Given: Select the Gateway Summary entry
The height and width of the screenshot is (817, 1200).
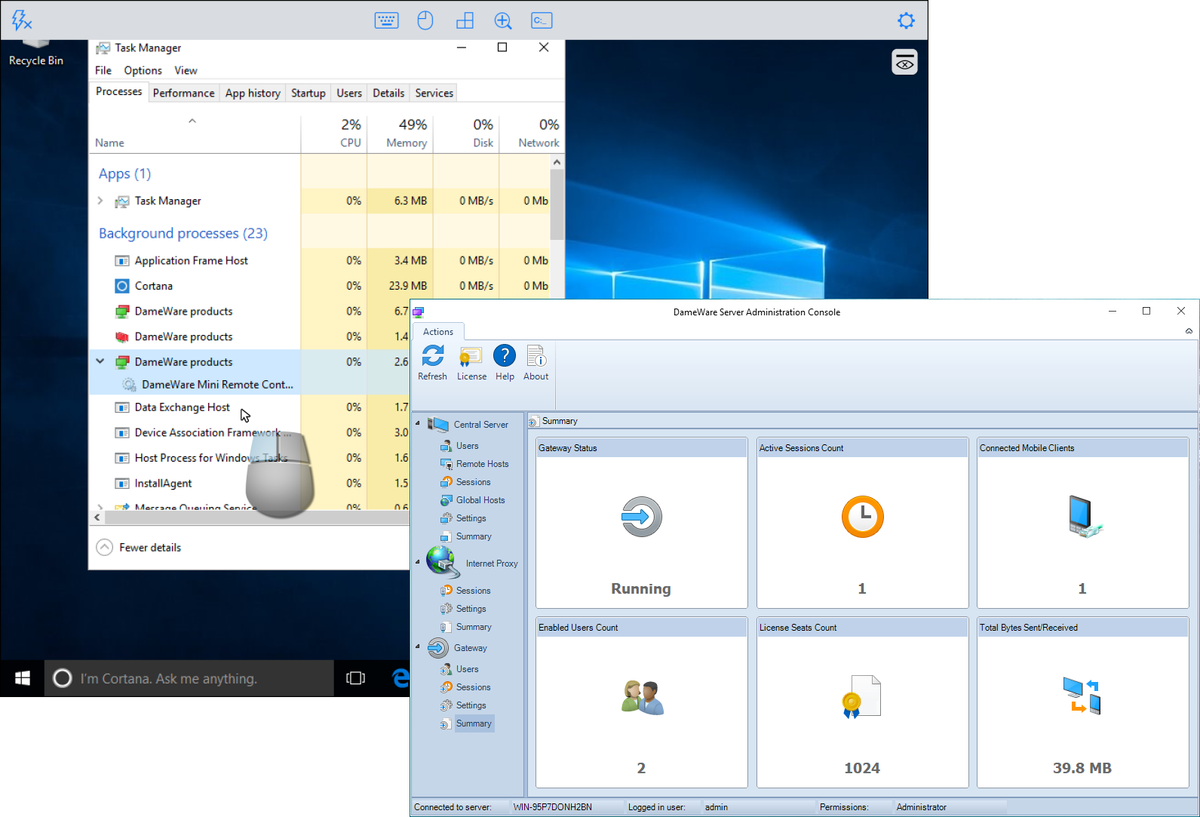Looking at the screenshot, I should pyautogui.click(x=471, y=723).
